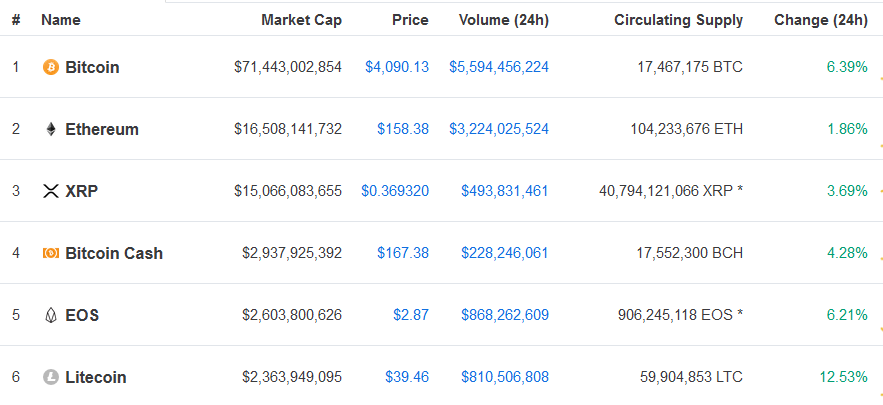
Task: Click the XRP logo icon
Action: click(x=51, y=192)
